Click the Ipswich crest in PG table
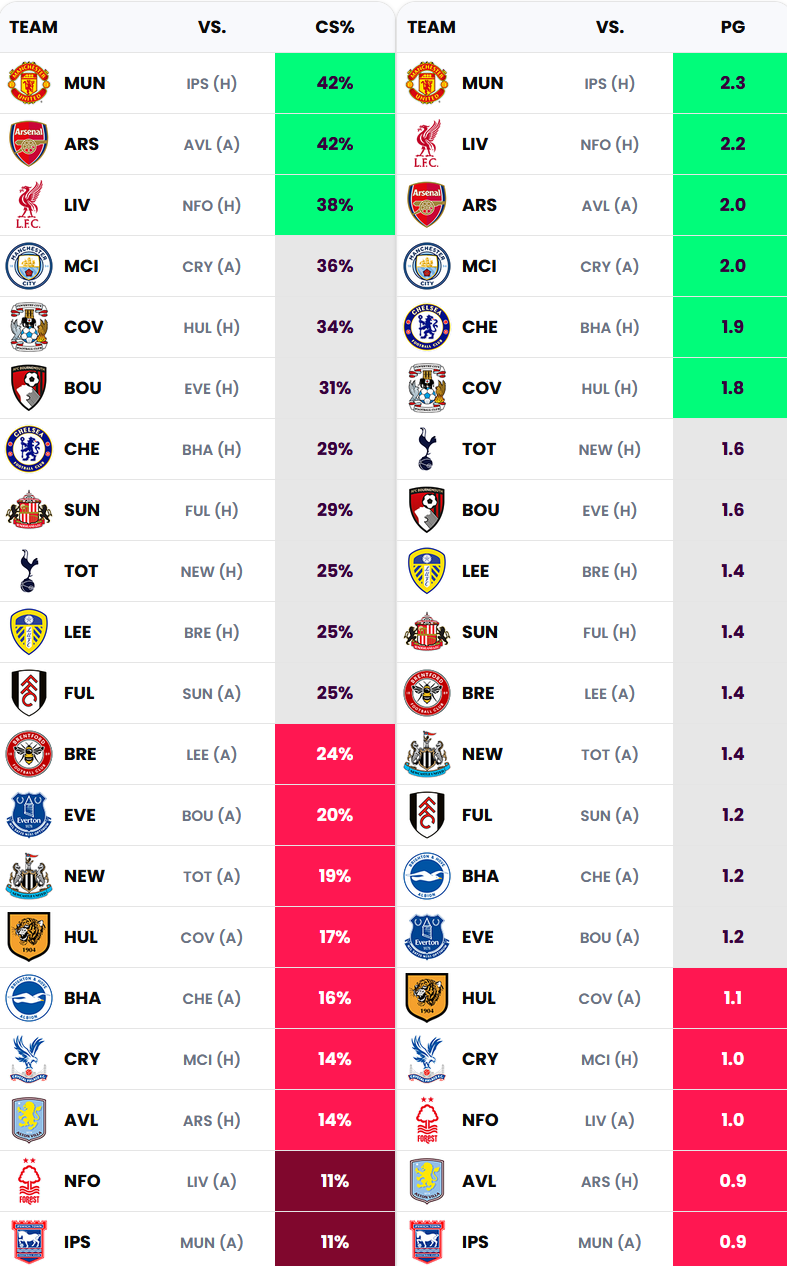The height and width of the screenshot is (1266, 787). click(427, 1242)
